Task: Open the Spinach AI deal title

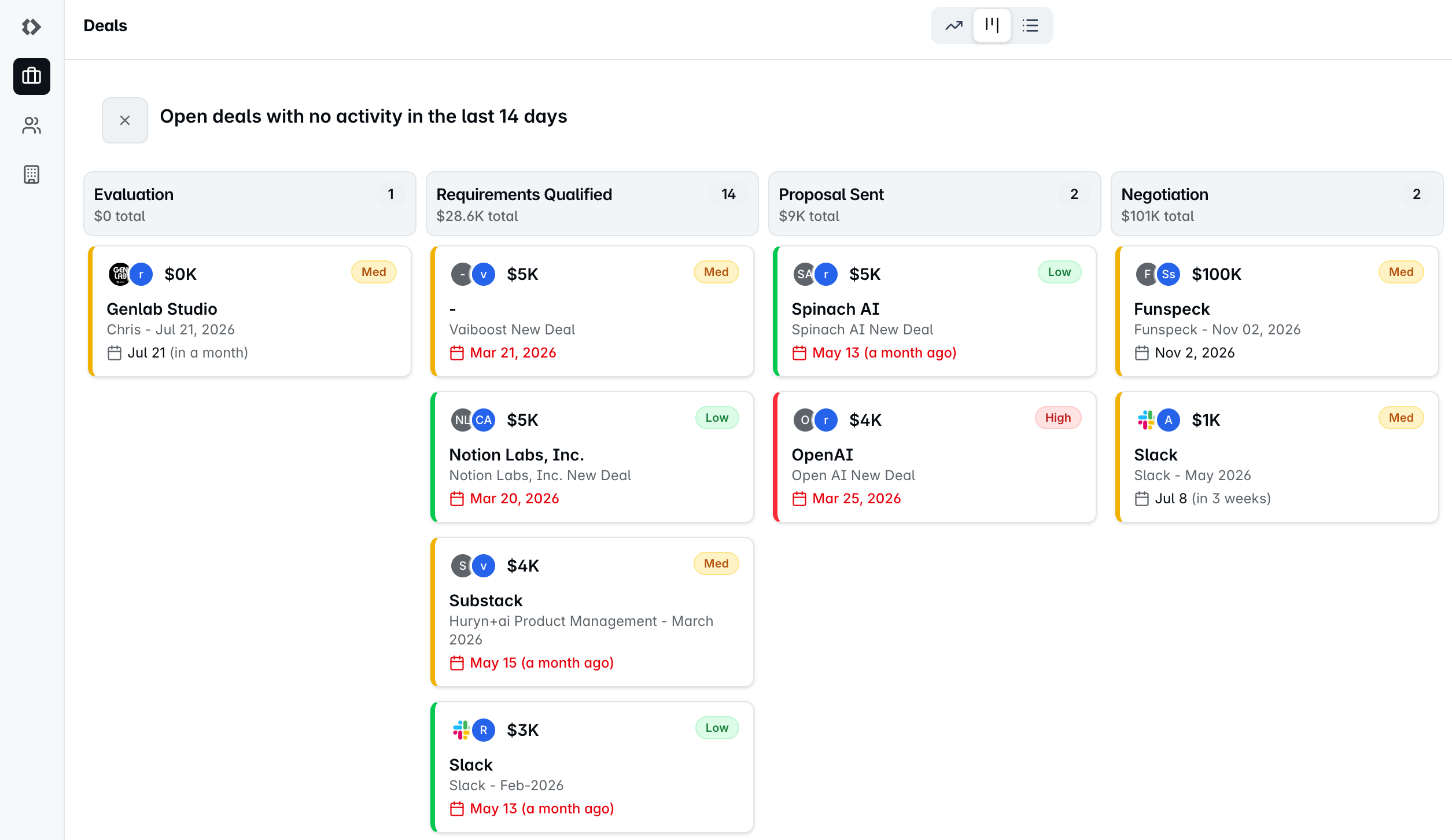Action: point(835,309)
